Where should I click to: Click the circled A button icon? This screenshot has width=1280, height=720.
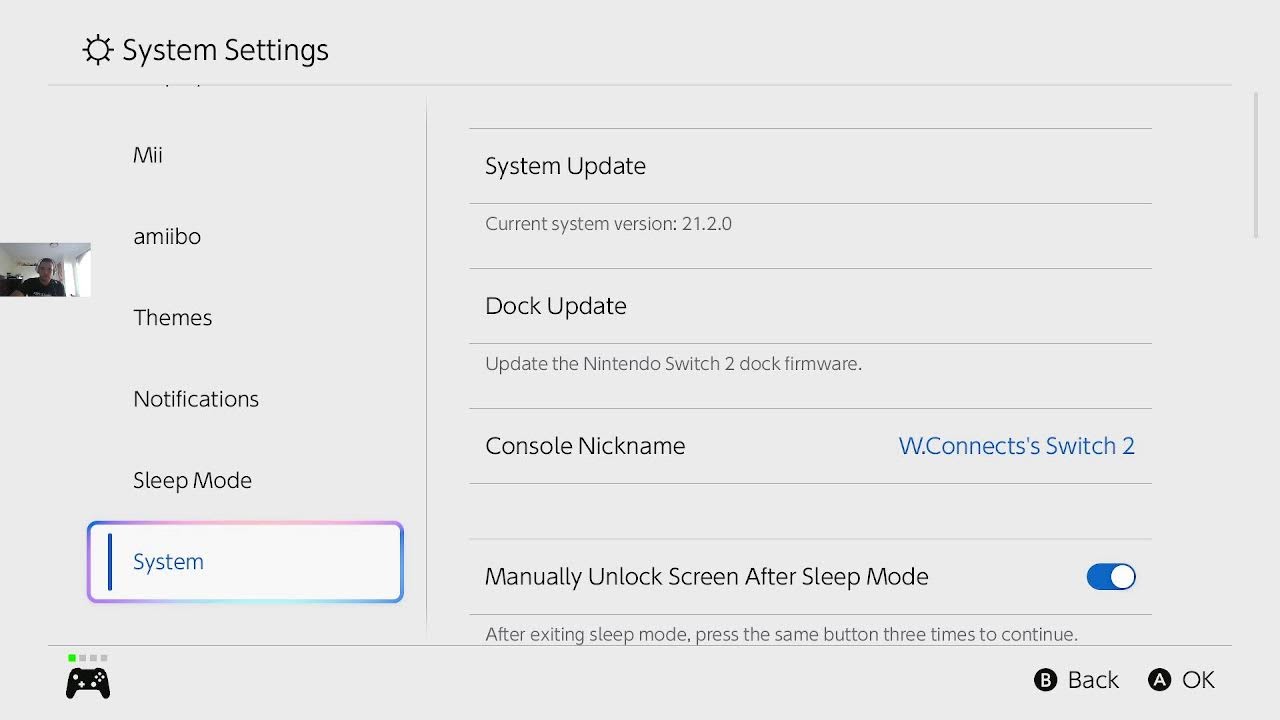(x=1159, y=680)
